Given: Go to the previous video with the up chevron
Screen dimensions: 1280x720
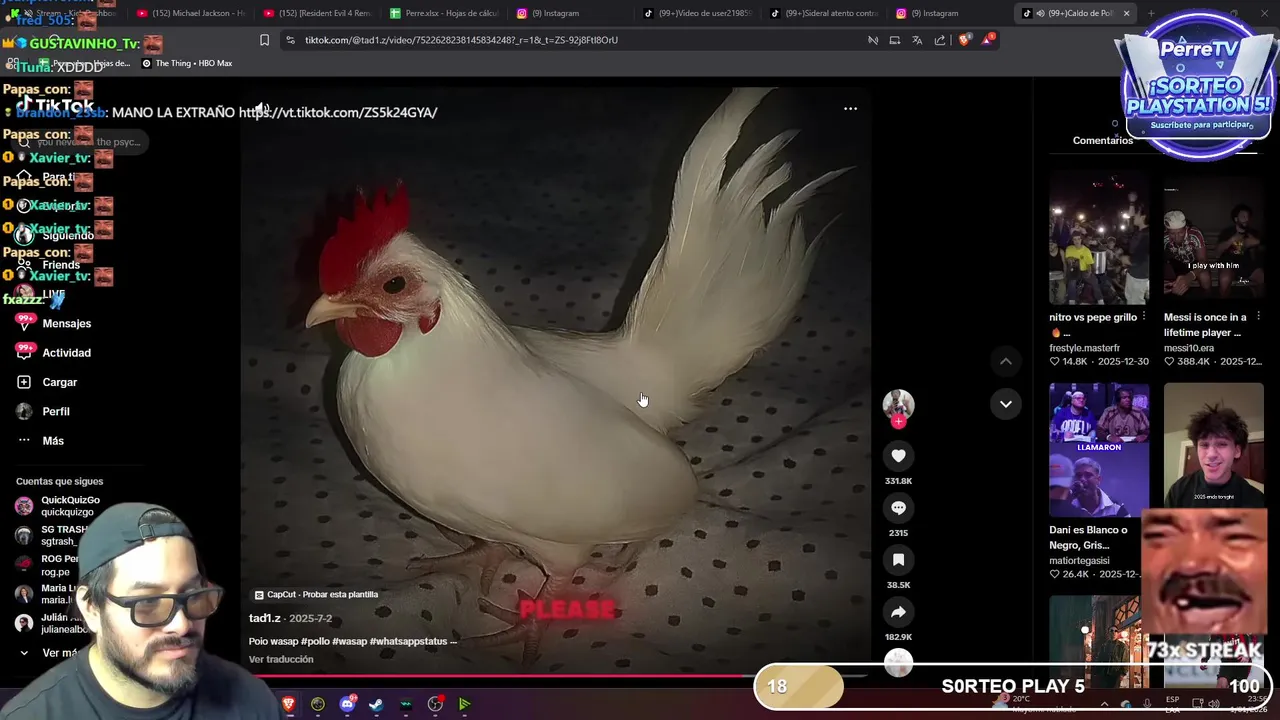Looking at the screenshot, I should click(1006, 361).
